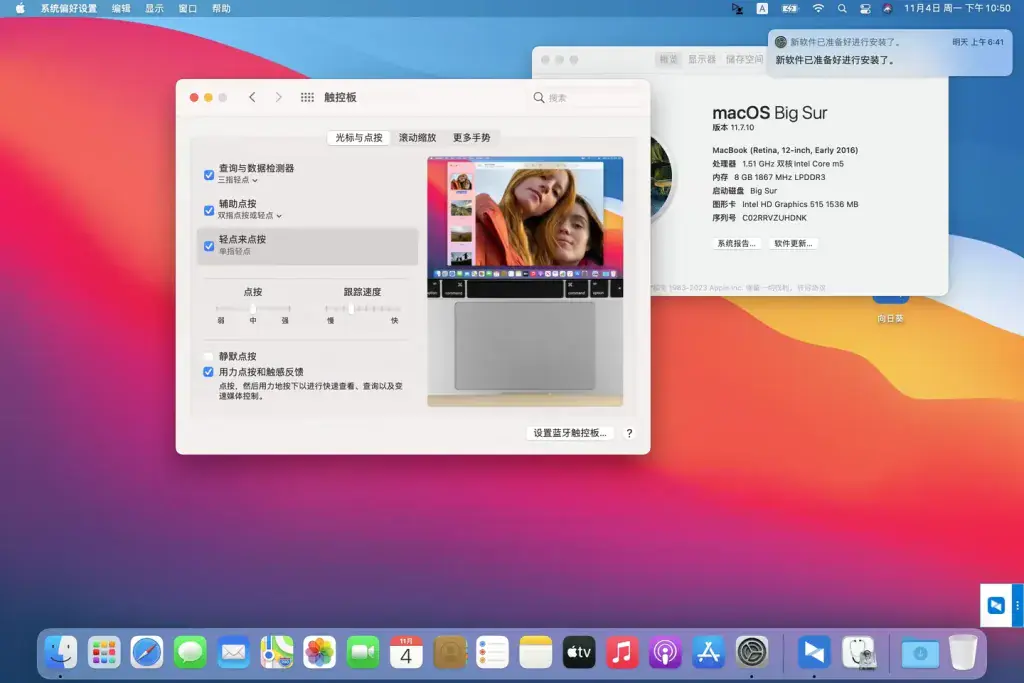Click the Wi-Fi icon in menu bar
This screenshot has width=1024, height=683.
(x=818, y=8)
